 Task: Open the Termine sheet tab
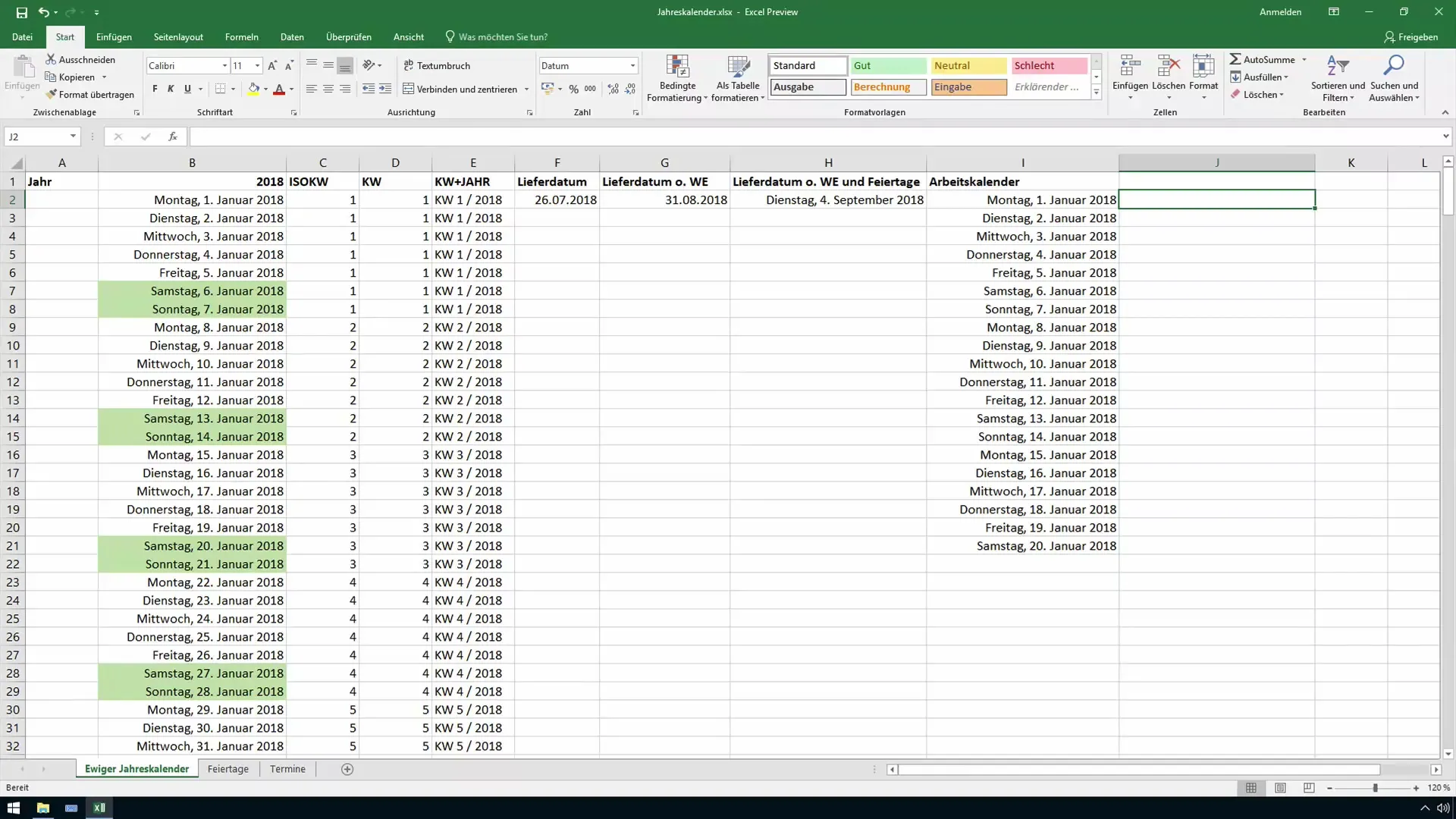287,769
